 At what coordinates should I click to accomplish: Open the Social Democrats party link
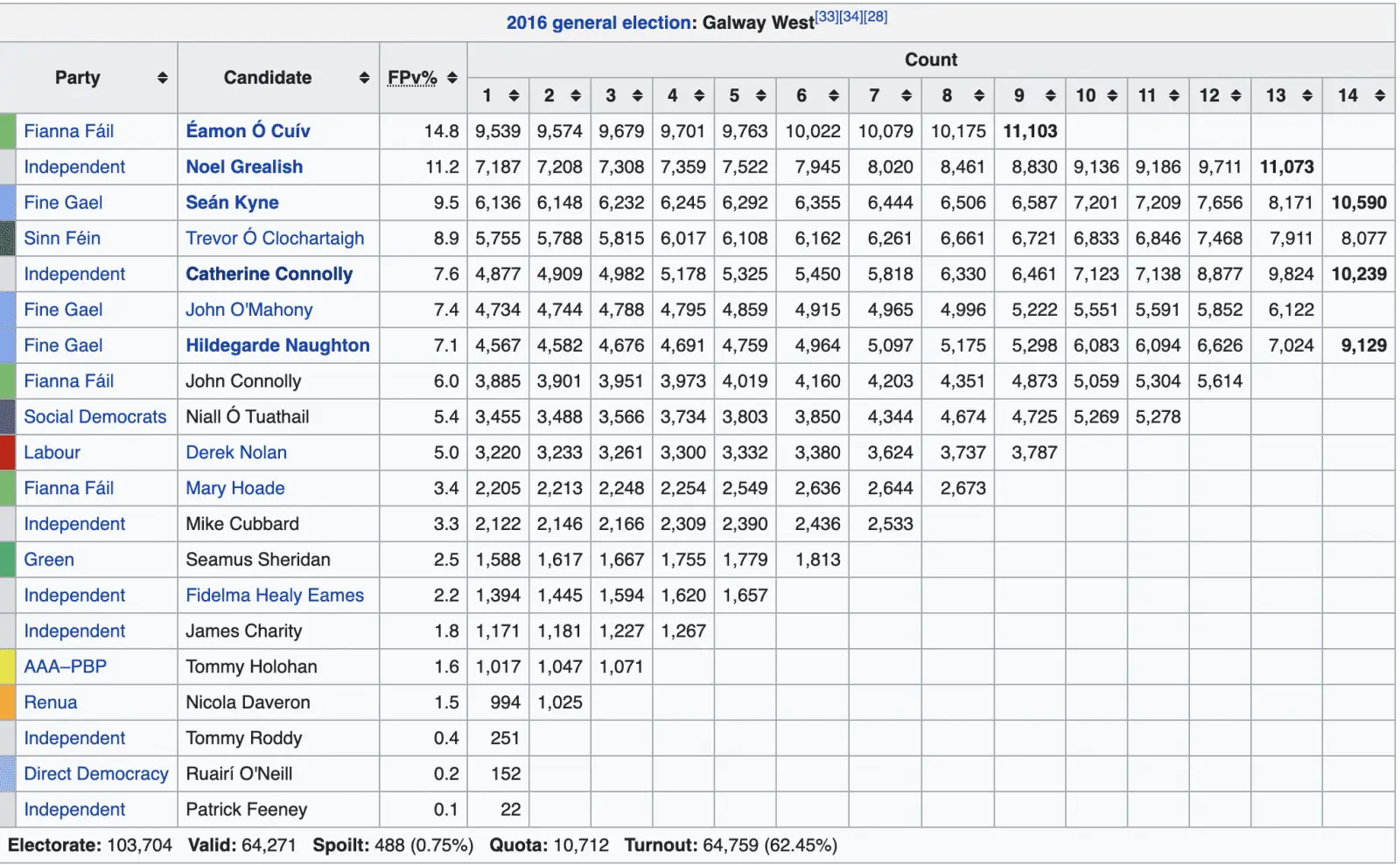[x=94, y=417]
